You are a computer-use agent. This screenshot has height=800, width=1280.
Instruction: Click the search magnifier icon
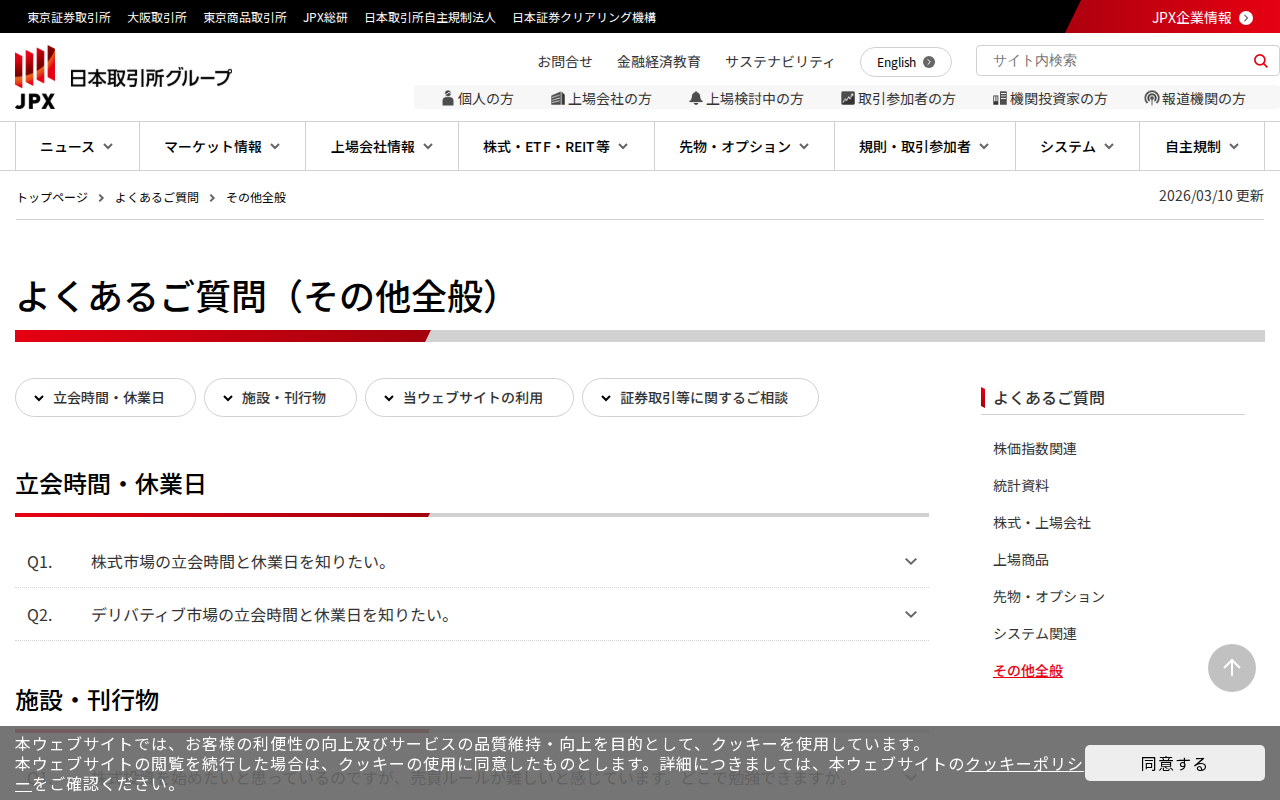tap(1260, 61)
